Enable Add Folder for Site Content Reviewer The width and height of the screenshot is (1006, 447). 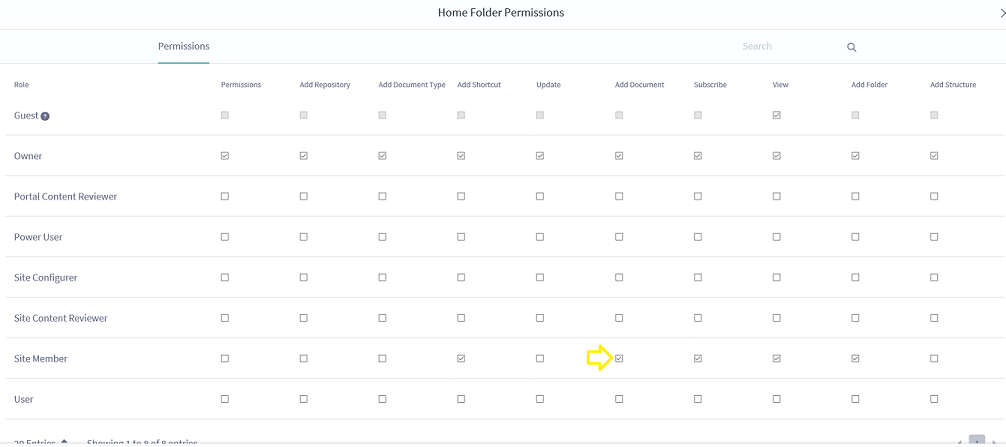pos(855,318)
